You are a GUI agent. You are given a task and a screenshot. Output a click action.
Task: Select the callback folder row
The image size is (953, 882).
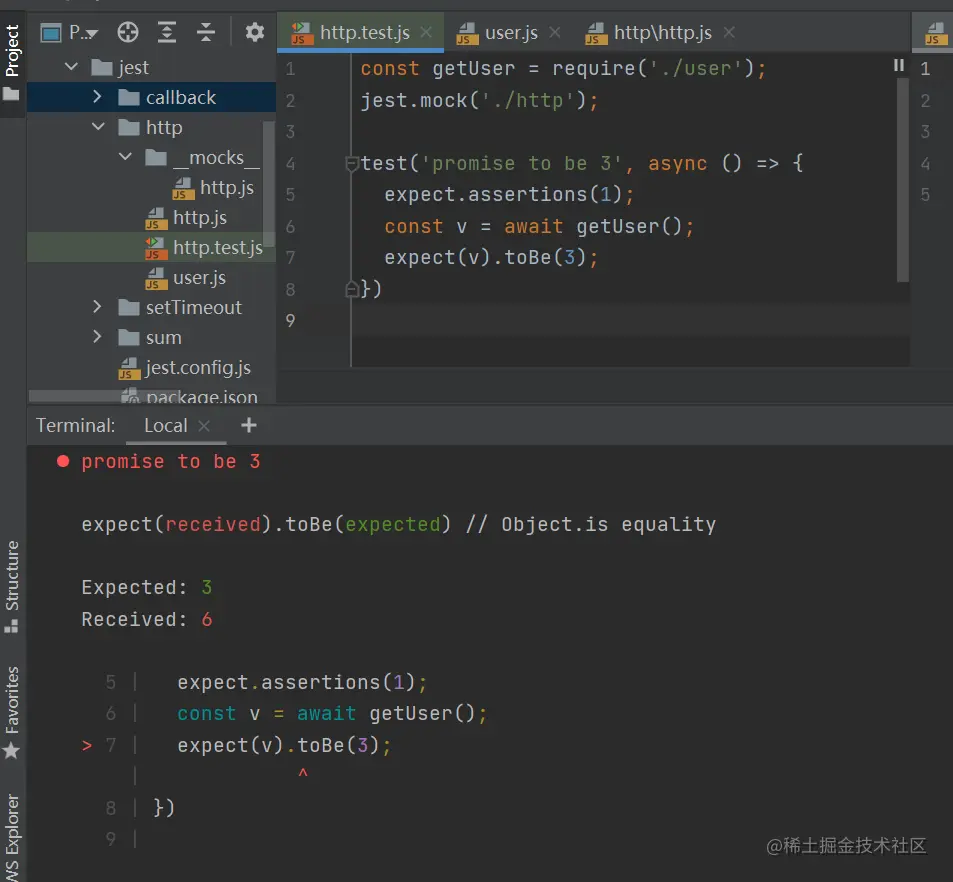pyautogui.click(x=151, y=97)
